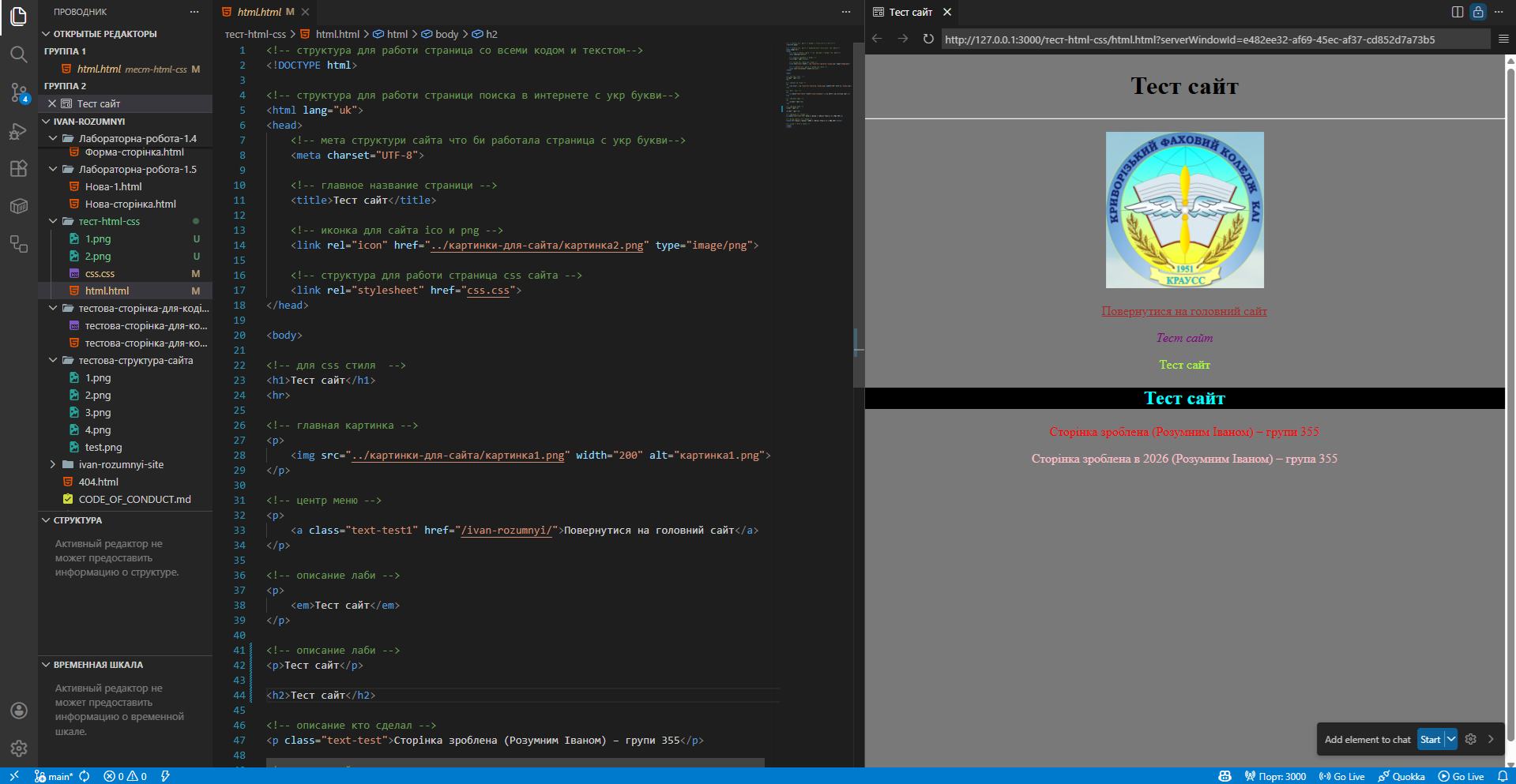Open Accounts icon in activity bar
1516x784 pixels.
(x=18, y=711)
